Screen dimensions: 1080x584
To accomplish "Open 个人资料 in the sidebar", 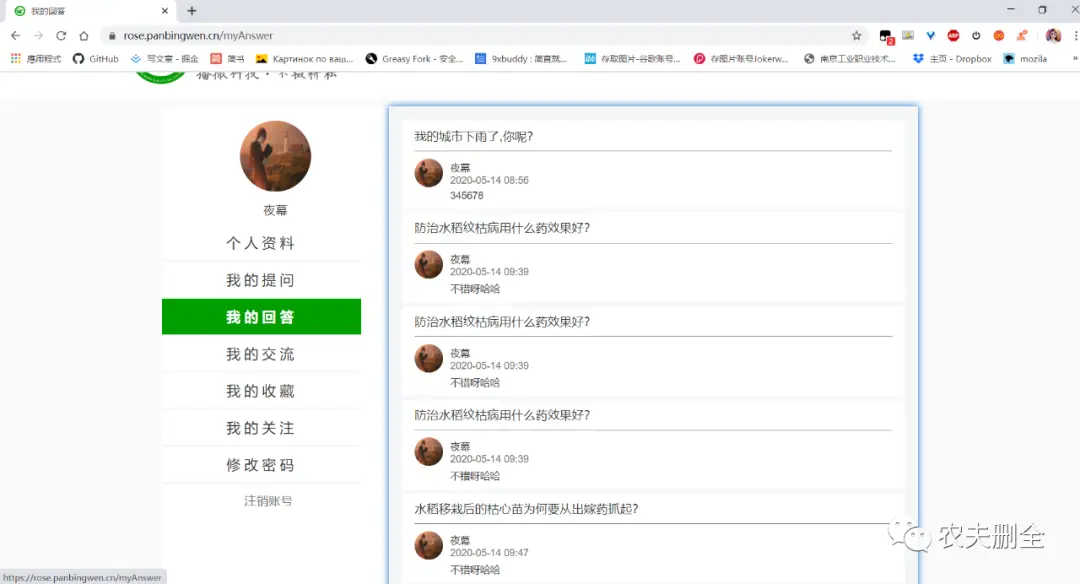I will 261,243.
